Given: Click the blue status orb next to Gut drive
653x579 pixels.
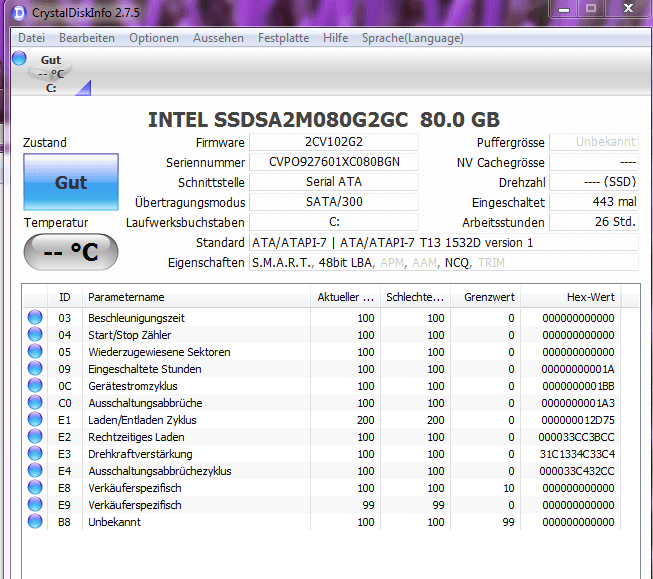Looking at the screenshot, I should coord(19,58).
